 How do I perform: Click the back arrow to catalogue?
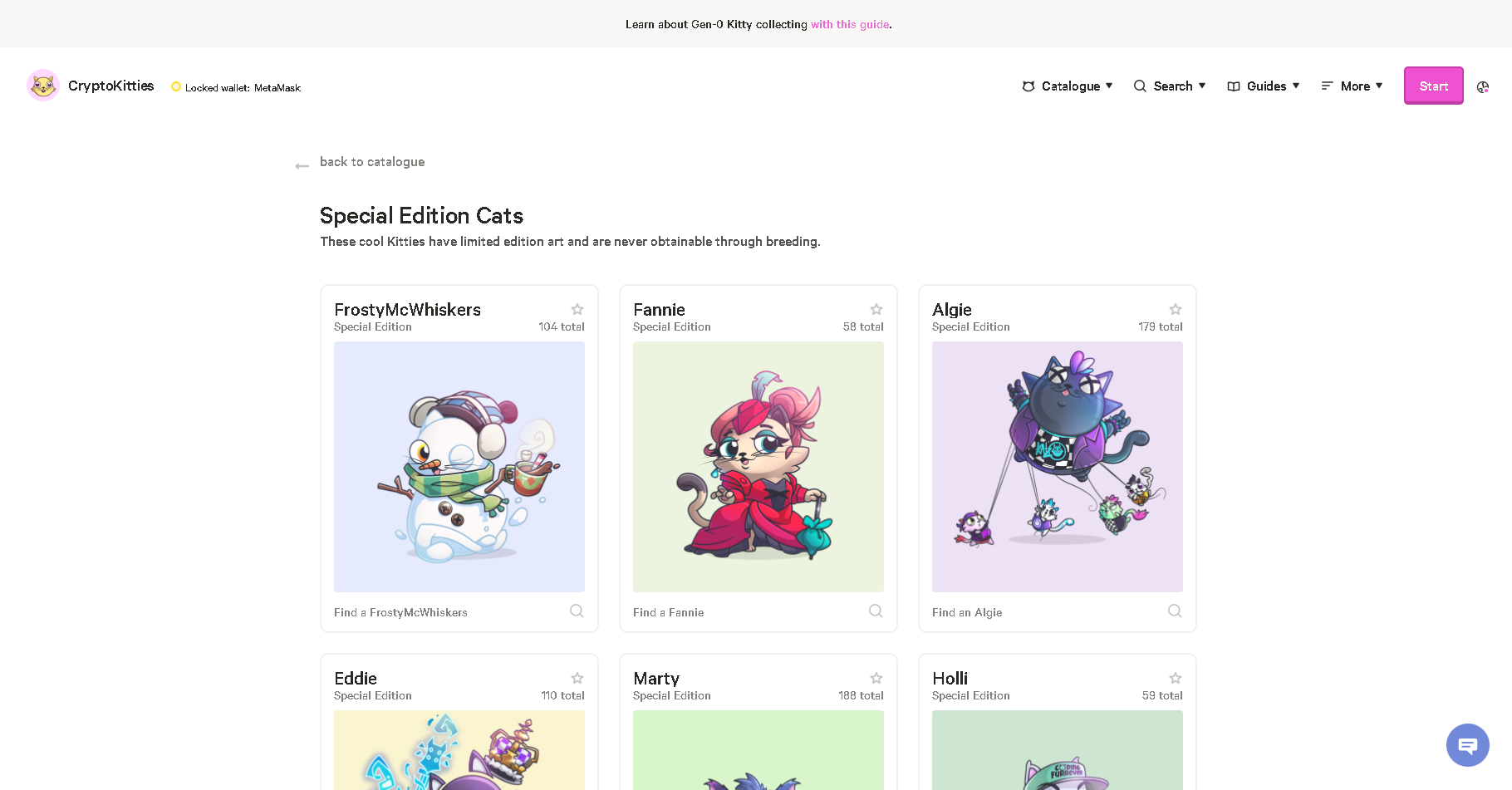[302, 166]
